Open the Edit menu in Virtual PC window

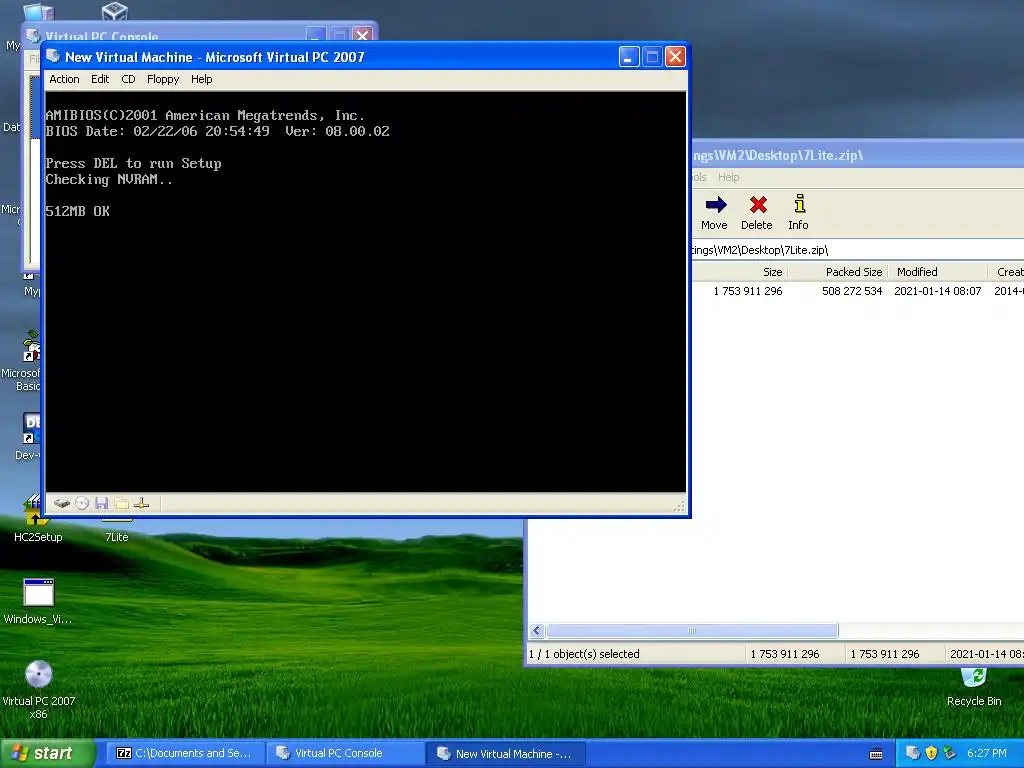coord(100,79)
